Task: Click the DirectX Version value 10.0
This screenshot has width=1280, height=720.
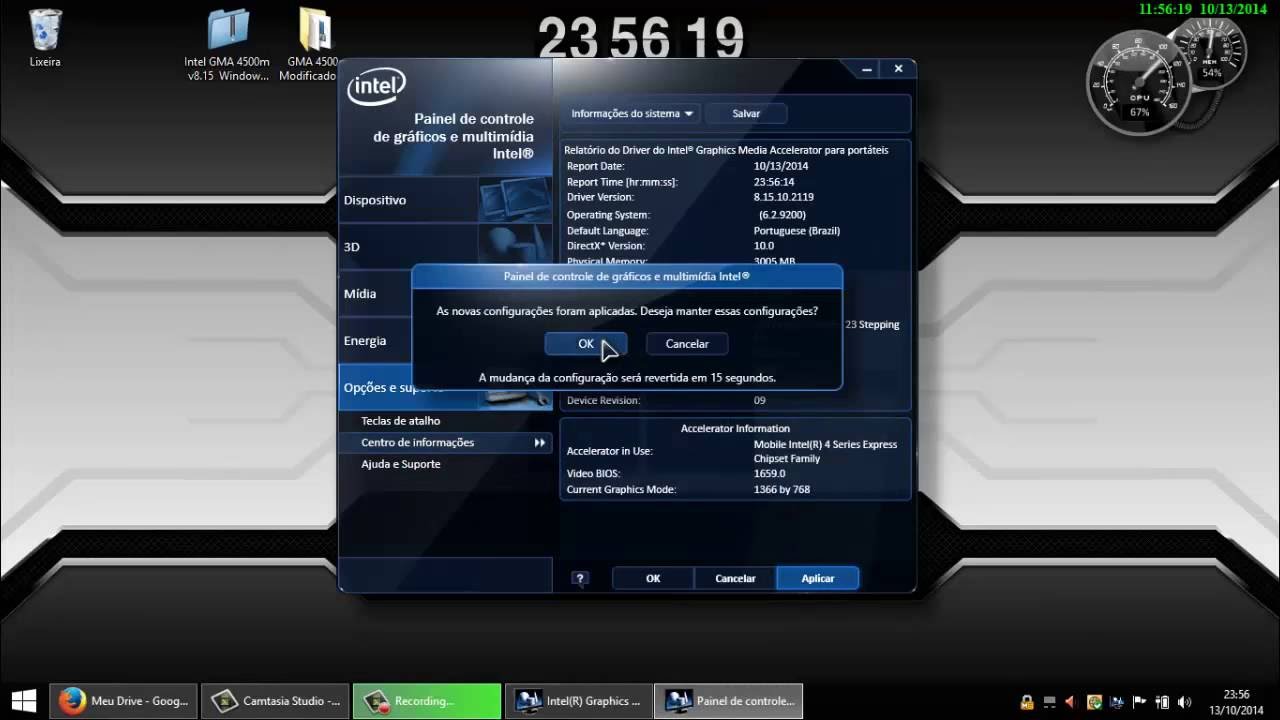Action: click(x=764, y=246)
